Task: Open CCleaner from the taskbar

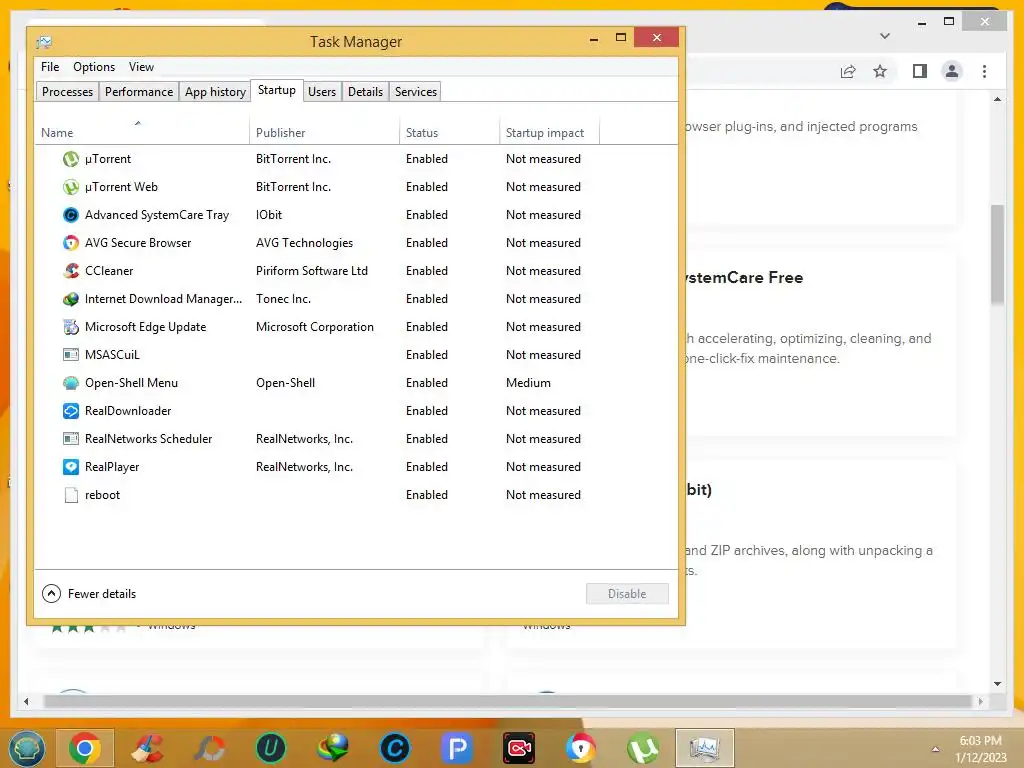Action: pos(148,748)
